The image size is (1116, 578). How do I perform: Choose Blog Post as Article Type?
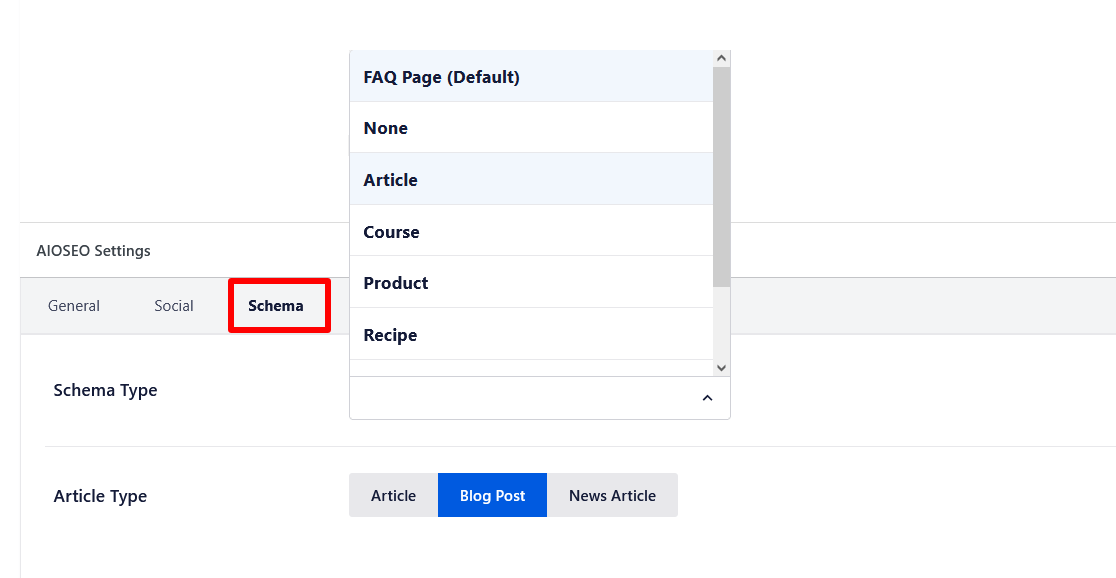pyautogui.click(x=492, y=495)
